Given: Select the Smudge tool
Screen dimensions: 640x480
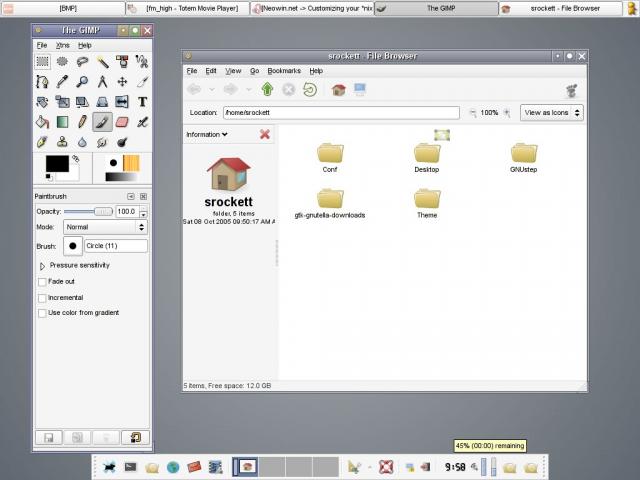Looking at the screenshot, I should pyautogui.click(x=102, y=142).
